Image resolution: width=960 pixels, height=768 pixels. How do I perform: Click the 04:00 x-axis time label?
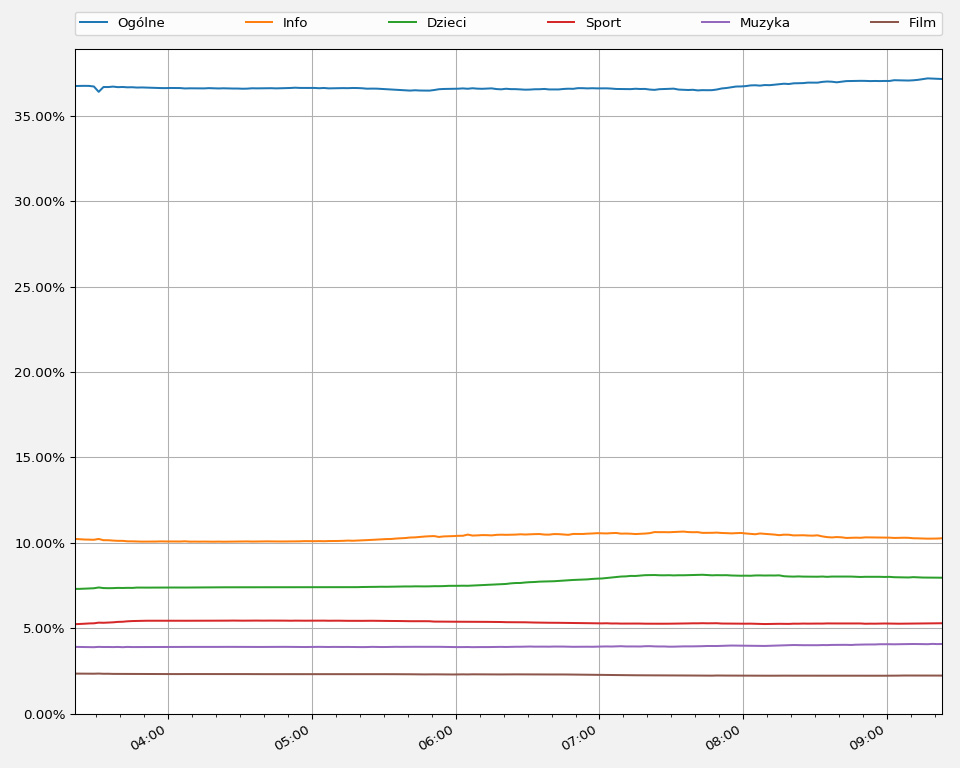tap(148, 738)
